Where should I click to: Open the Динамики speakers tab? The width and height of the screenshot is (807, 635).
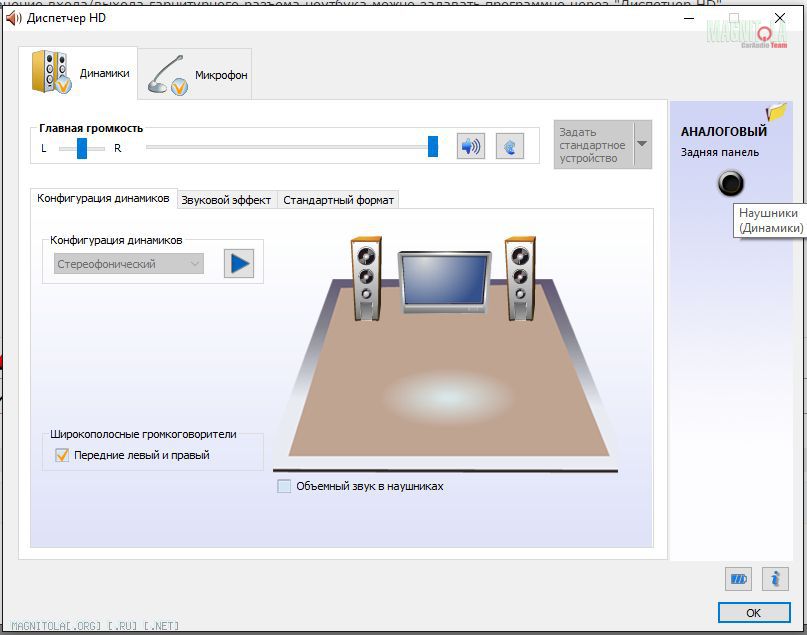(78, 73)
